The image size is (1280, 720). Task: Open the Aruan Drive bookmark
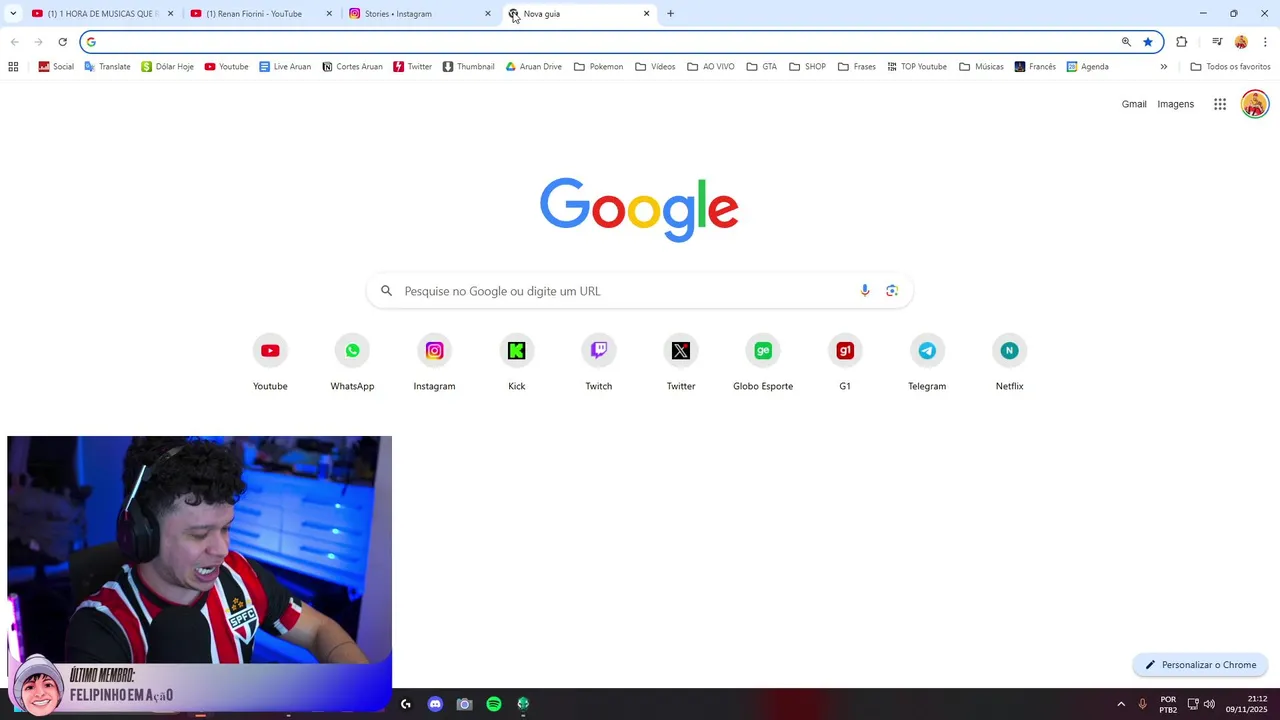tap(533, 67)
